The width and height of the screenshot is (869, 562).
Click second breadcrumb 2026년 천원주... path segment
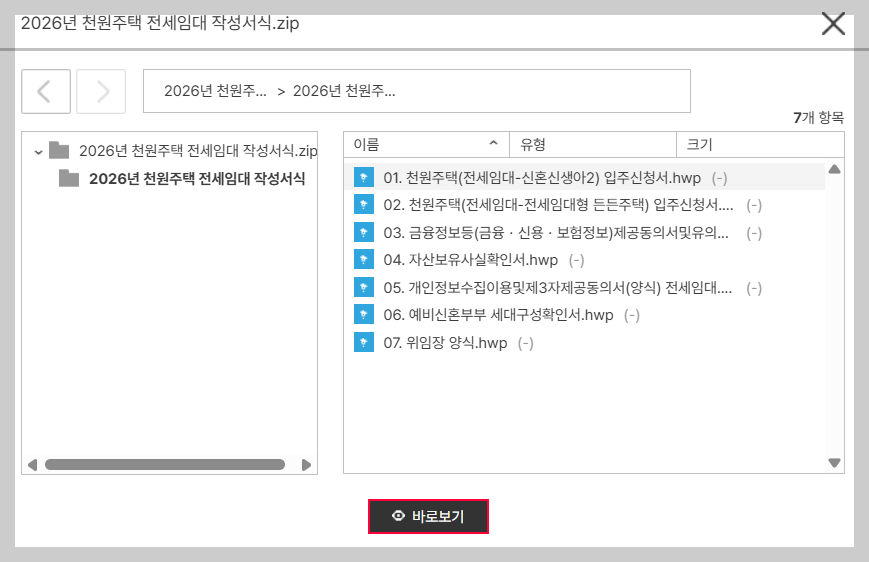tap(344, 91)
